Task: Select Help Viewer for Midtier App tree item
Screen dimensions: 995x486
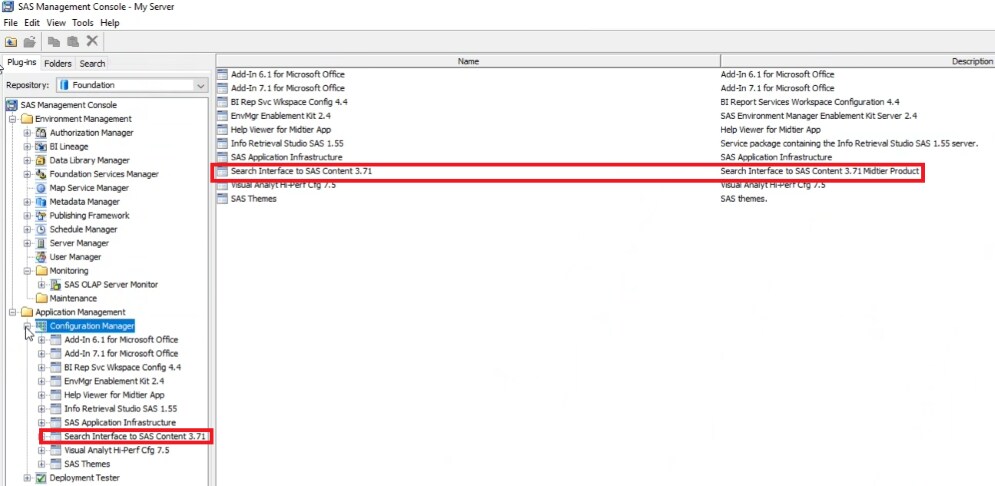Action: 114,395
